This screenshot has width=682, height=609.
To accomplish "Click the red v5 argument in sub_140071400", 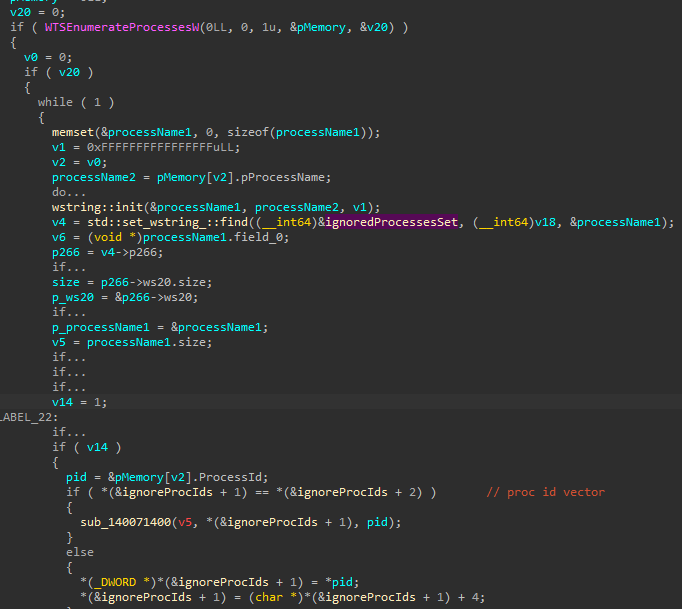I will (185, 522).
